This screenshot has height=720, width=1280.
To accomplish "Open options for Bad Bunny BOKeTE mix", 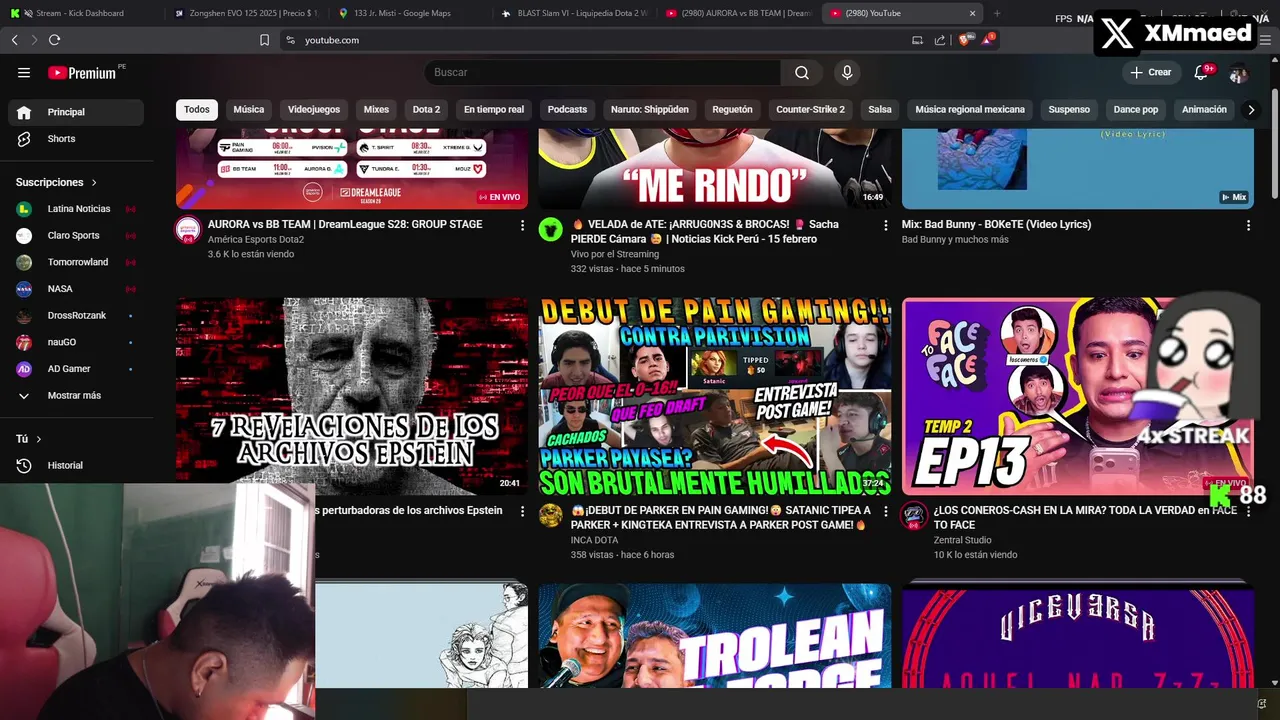I will pyautogui.click(x=1248, y=226).
